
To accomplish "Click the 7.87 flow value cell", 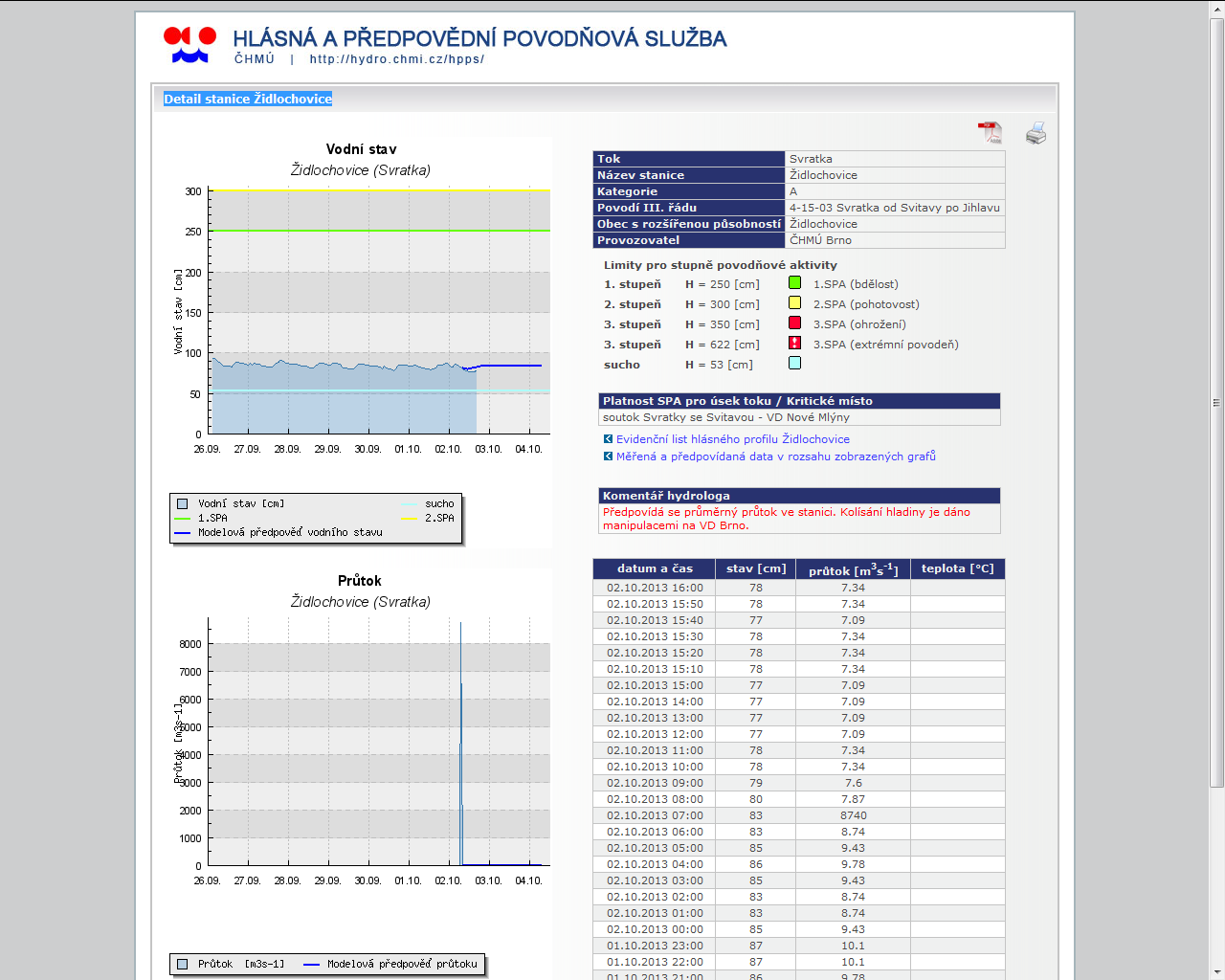I will pos(853,799).
